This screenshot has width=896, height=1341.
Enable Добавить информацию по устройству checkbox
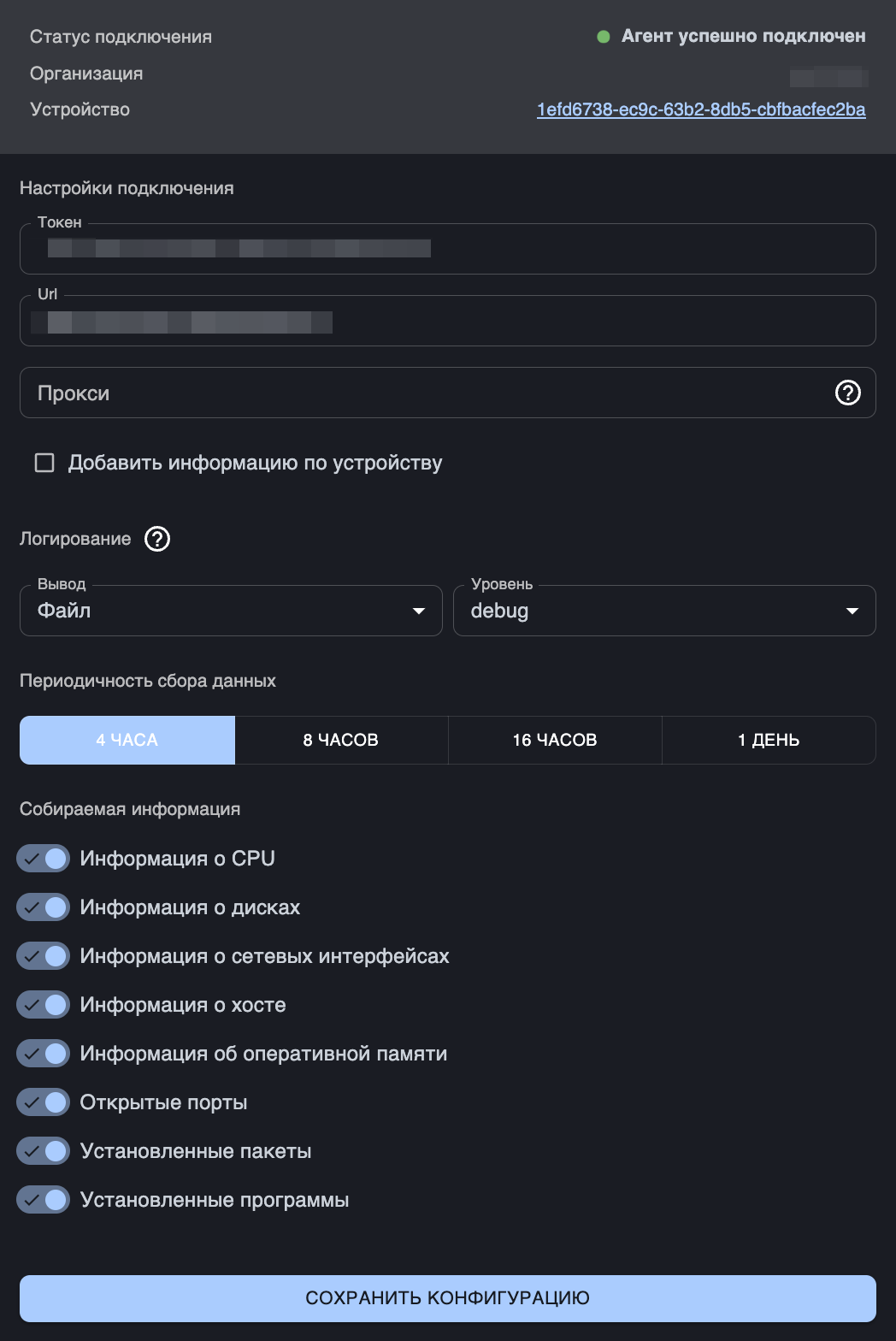[44, 463]
